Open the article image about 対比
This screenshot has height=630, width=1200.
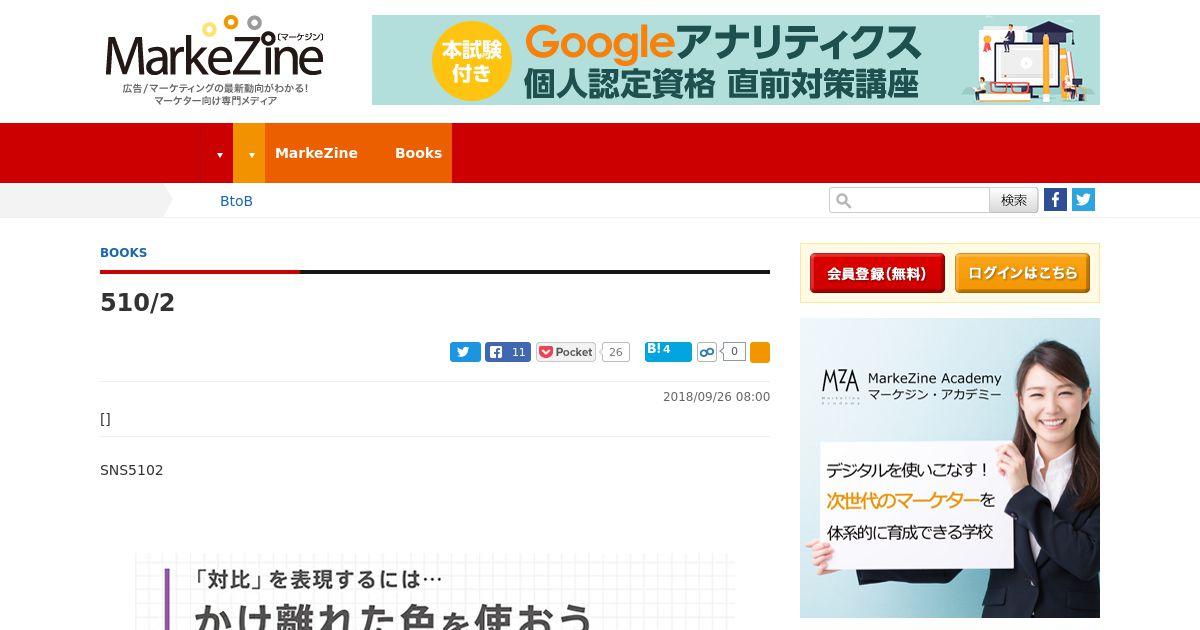tap(435, 590)
